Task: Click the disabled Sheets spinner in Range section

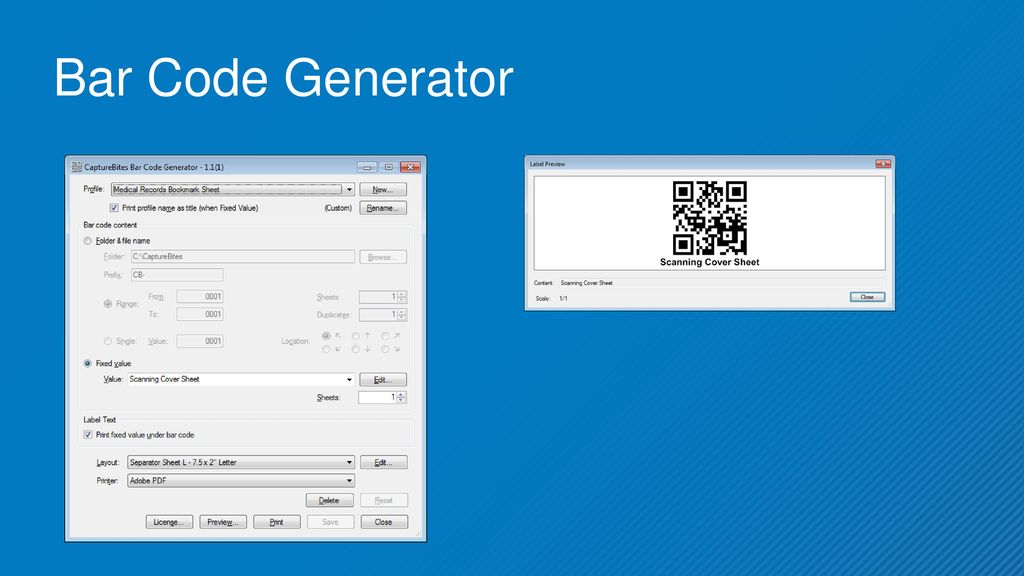Action: point(383,297)
